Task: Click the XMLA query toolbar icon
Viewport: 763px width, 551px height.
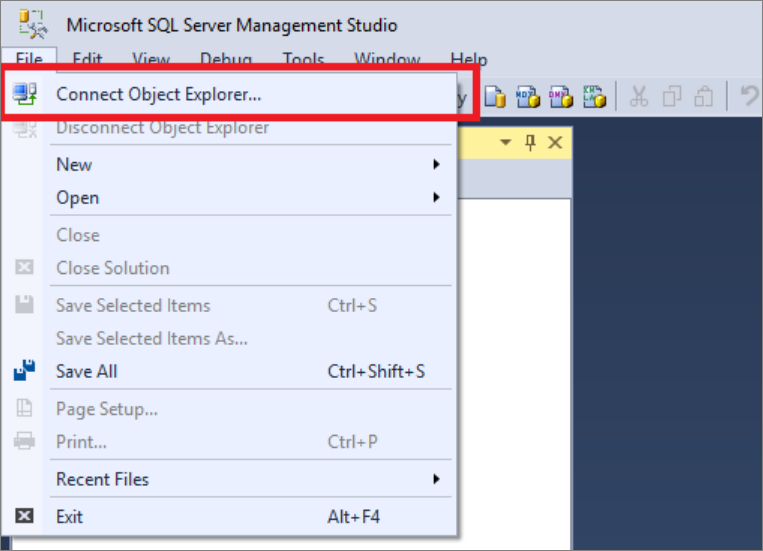Action: pyautogui.click(x=594, y=96)
